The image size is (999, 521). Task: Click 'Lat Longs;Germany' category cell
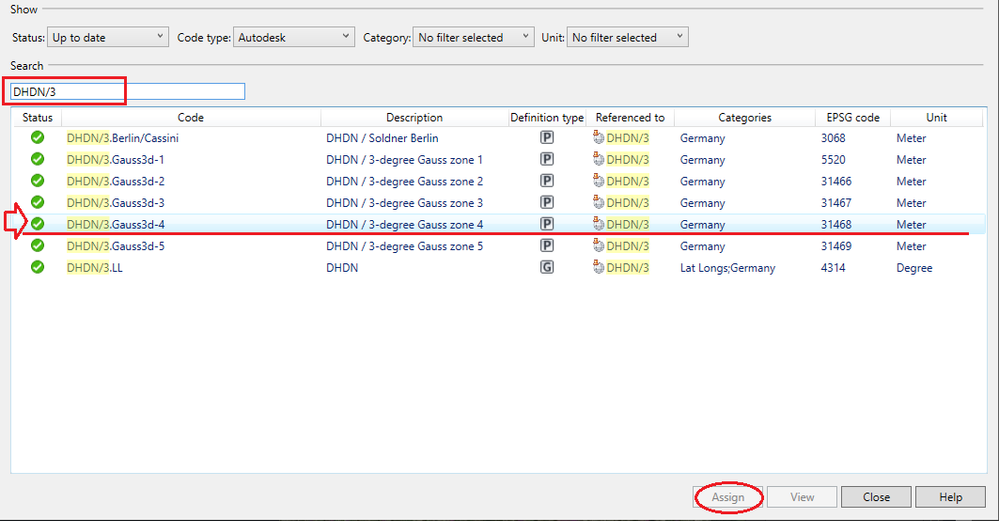[728, 268]
